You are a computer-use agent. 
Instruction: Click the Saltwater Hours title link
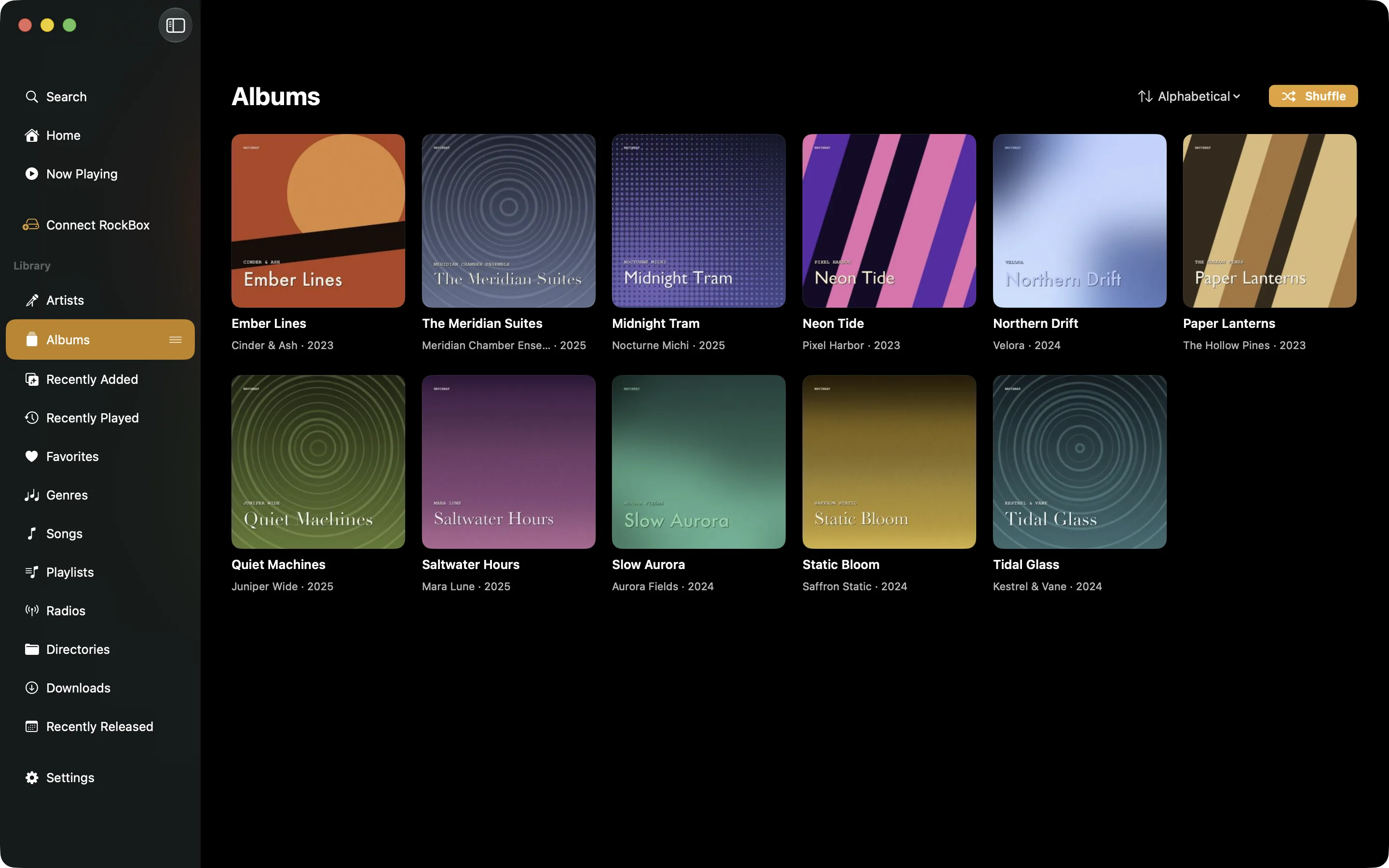pos(471,564)
